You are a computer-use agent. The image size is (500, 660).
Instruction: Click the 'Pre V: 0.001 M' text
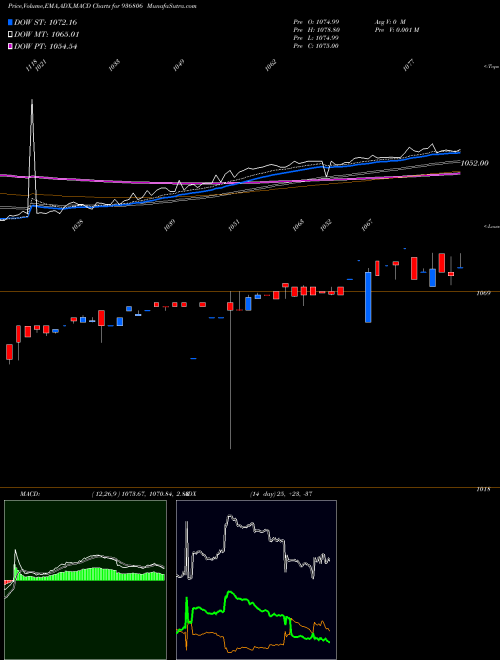click(x=396, y=30)
